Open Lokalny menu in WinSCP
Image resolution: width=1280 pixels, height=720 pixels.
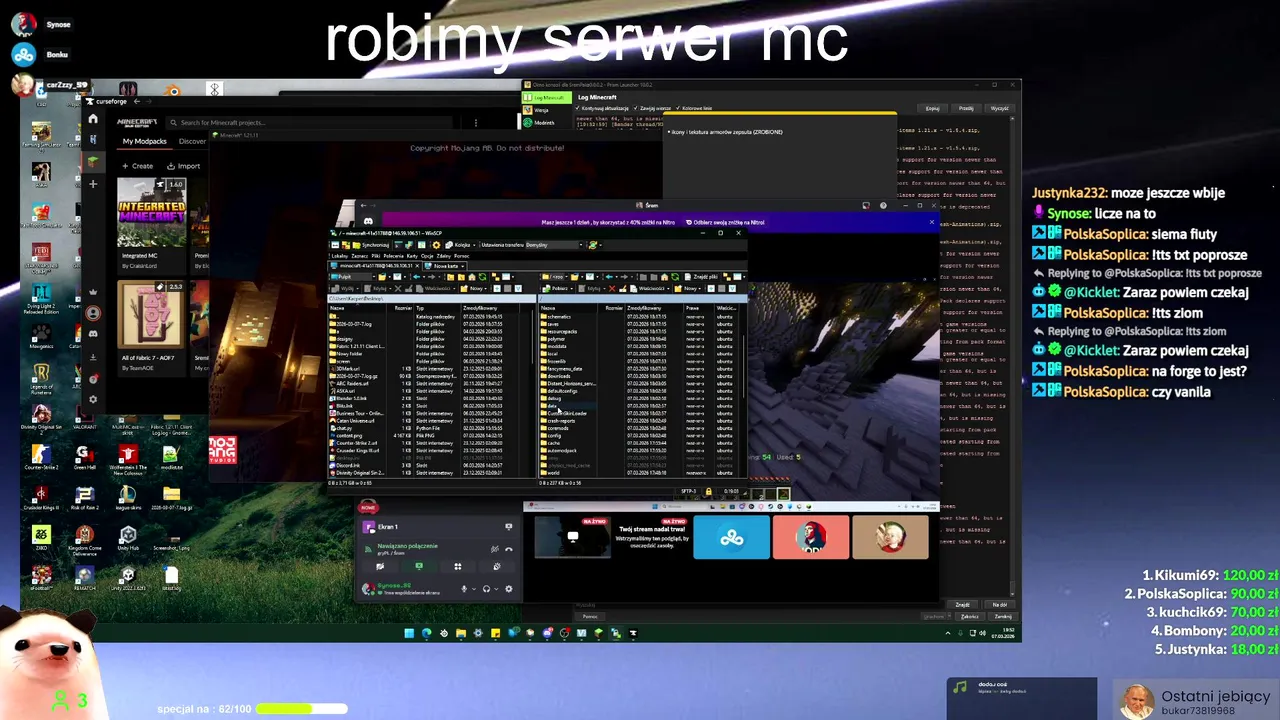click(340, 256)
